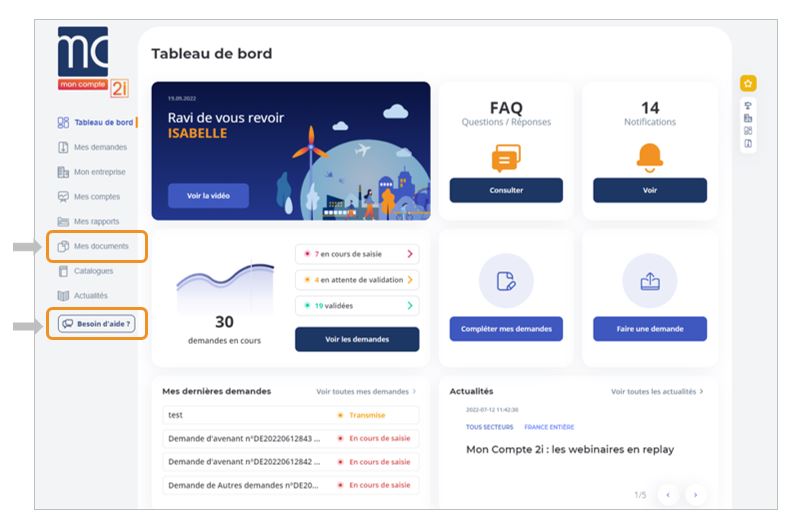Expand the '7 en cours de saisie' row
Image resolution: width=787 pixels, height=519 pixels.
[357, 254]
